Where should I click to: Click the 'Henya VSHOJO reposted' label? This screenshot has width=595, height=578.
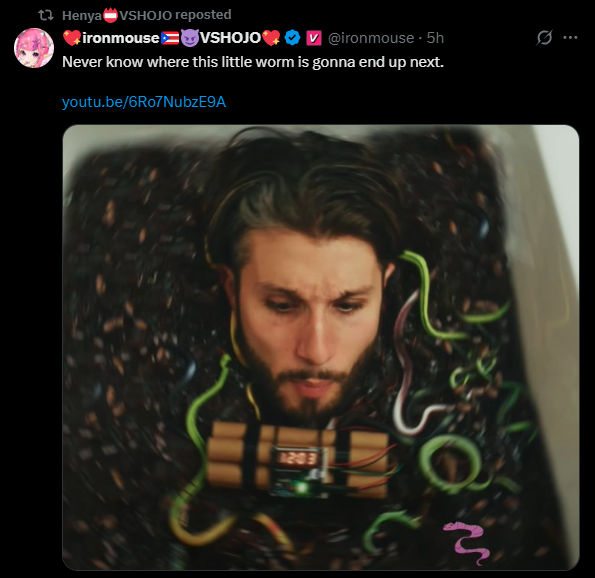(x=146, y=15)
